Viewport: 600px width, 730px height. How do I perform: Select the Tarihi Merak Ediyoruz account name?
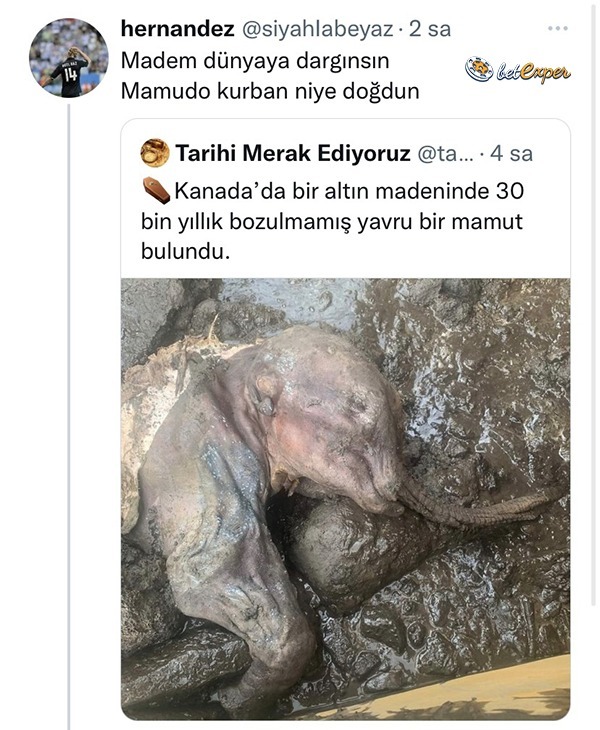click(293, 153)
